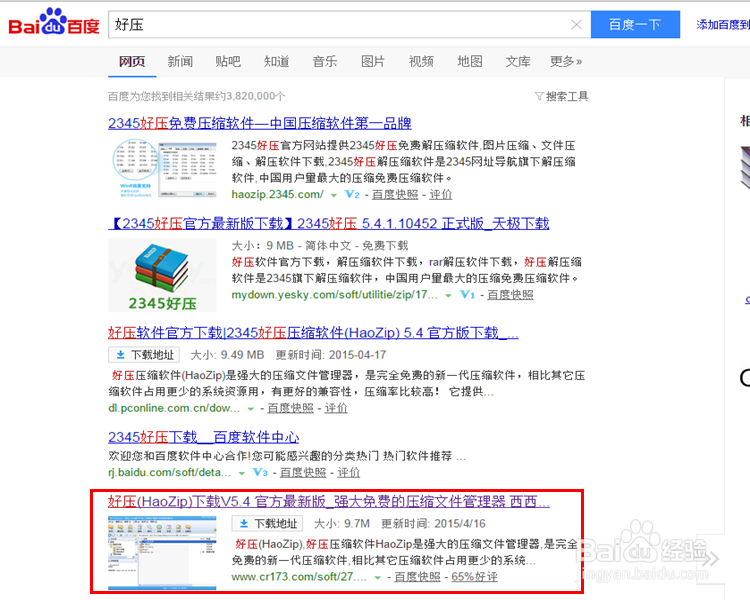The height and width of the screenshot is (600, 750).
Task: Click the V1 verification icon by mydown.yesky.com
Action: 467,295
